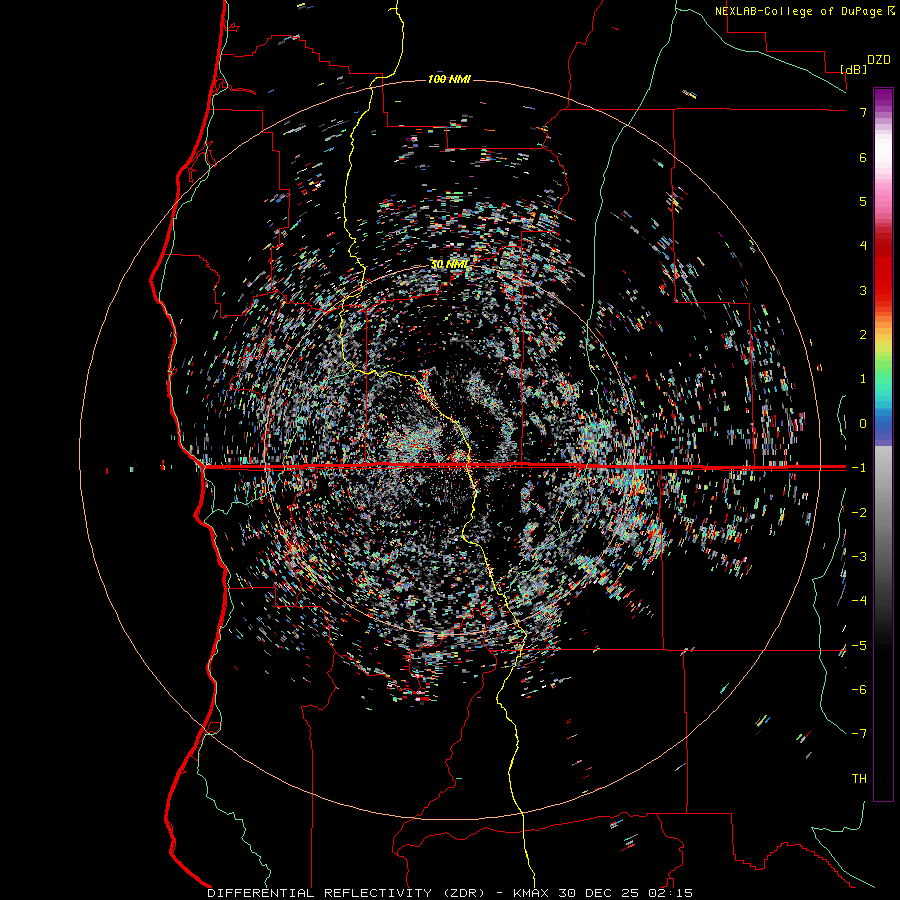900x900 pixels.
Task: Click the DZD product label
Action: (x=879, y=60)
